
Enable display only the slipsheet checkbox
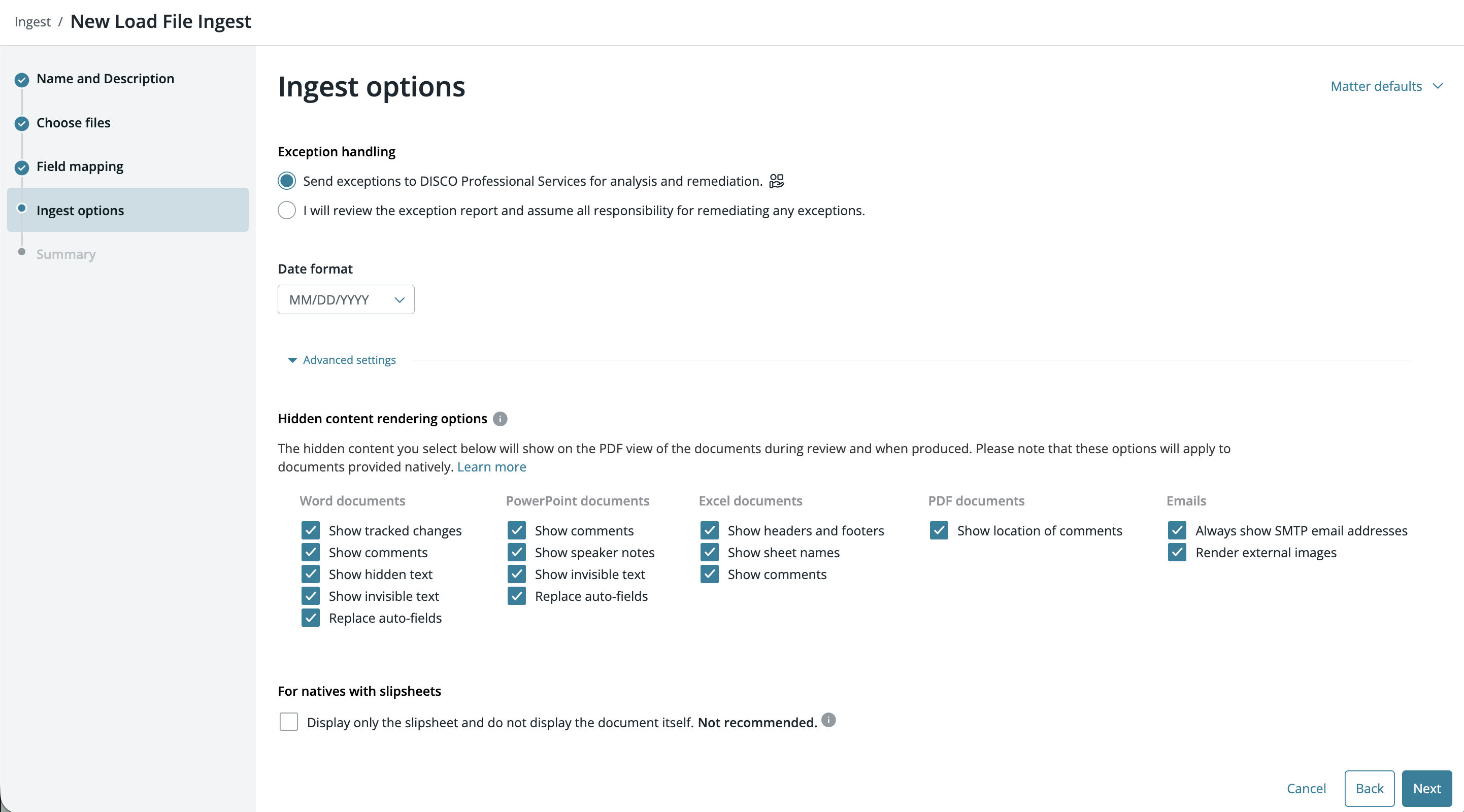(x=289, y=722)
